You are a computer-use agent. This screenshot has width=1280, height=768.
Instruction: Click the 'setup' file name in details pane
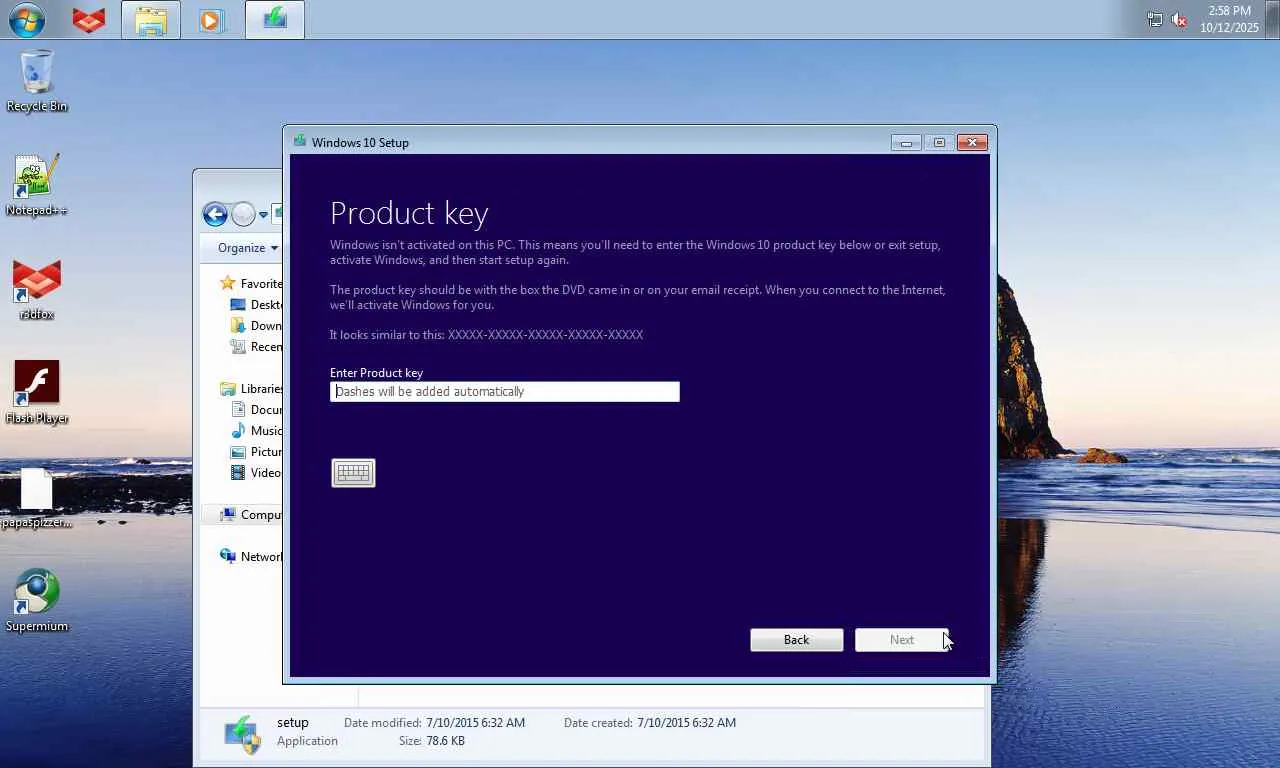pyautogui.click(x=293, y=723)
